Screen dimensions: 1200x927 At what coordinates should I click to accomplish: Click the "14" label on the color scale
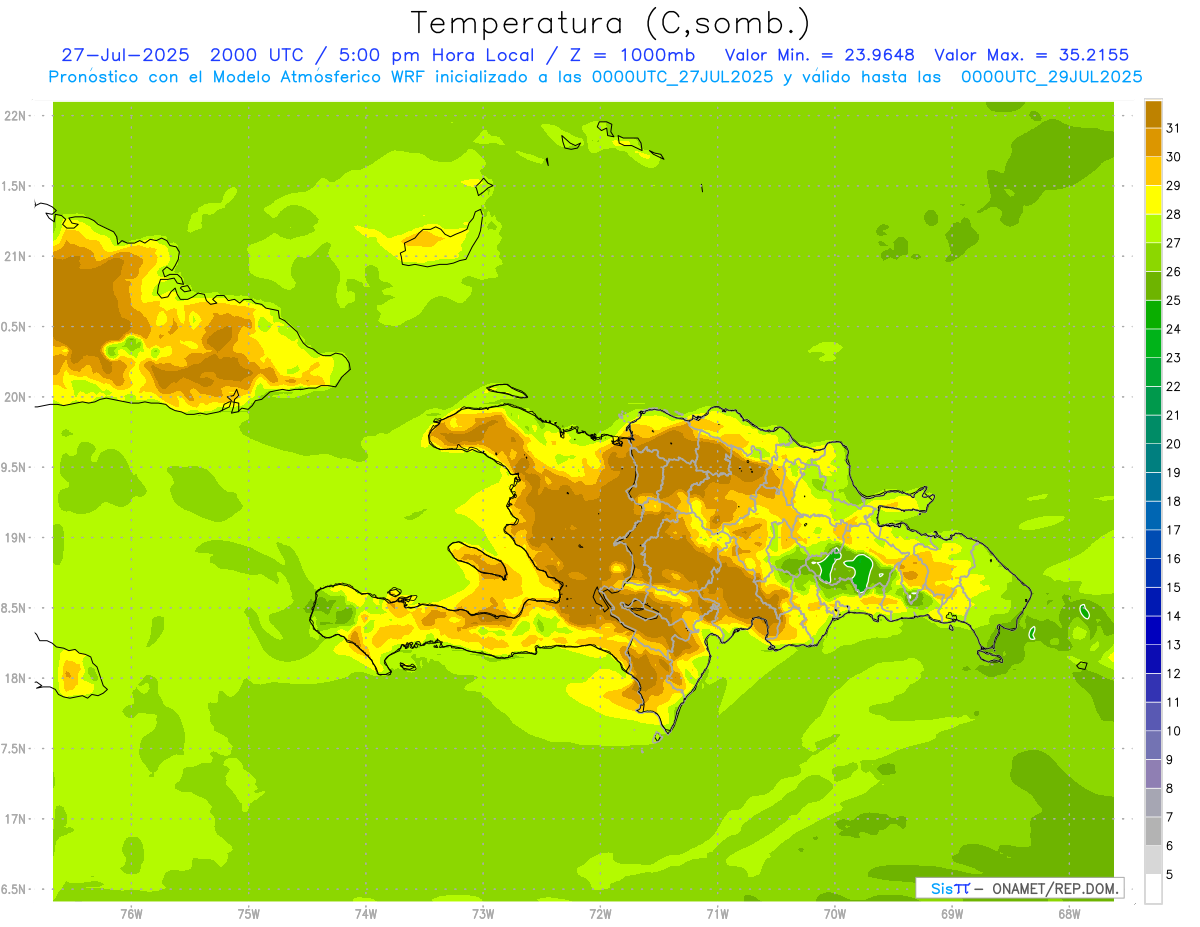1174,616
